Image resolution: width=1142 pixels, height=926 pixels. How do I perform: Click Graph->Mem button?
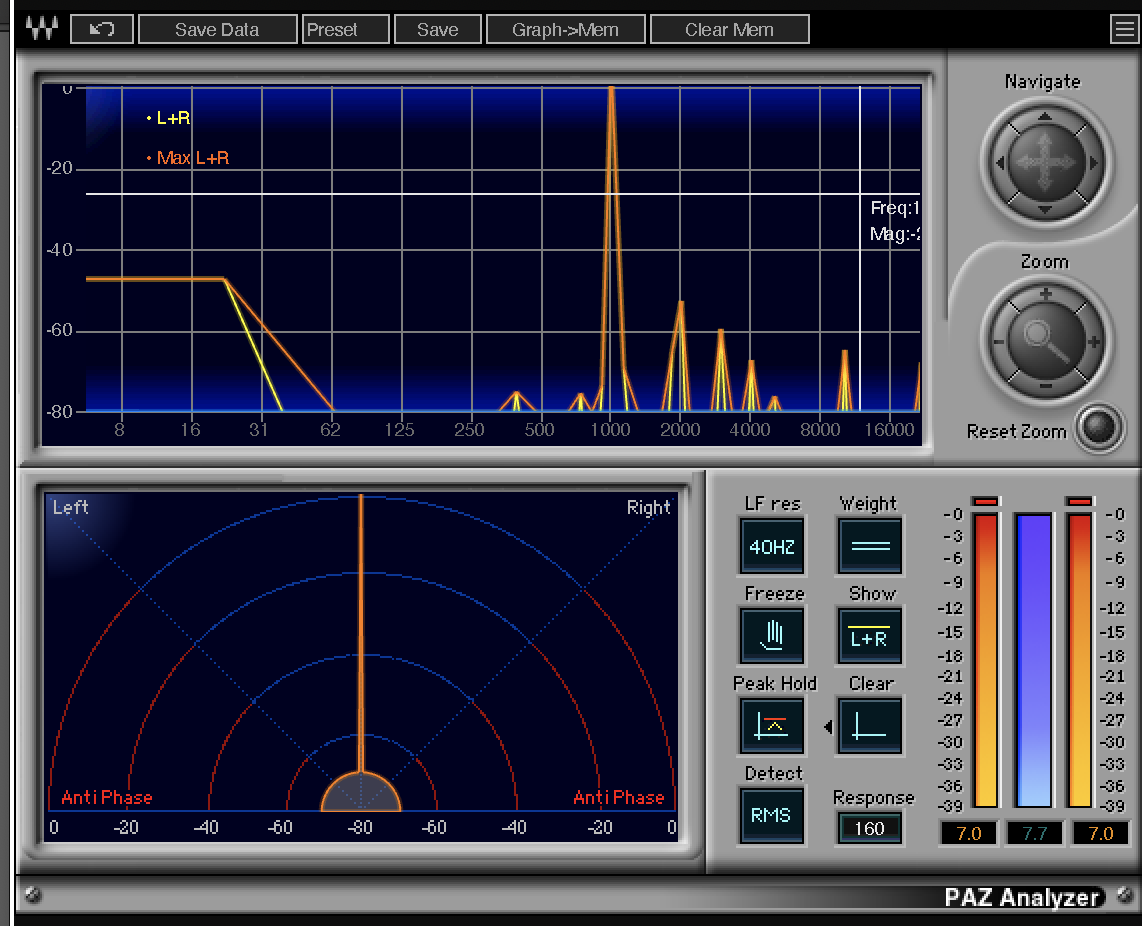click(565, 29)
